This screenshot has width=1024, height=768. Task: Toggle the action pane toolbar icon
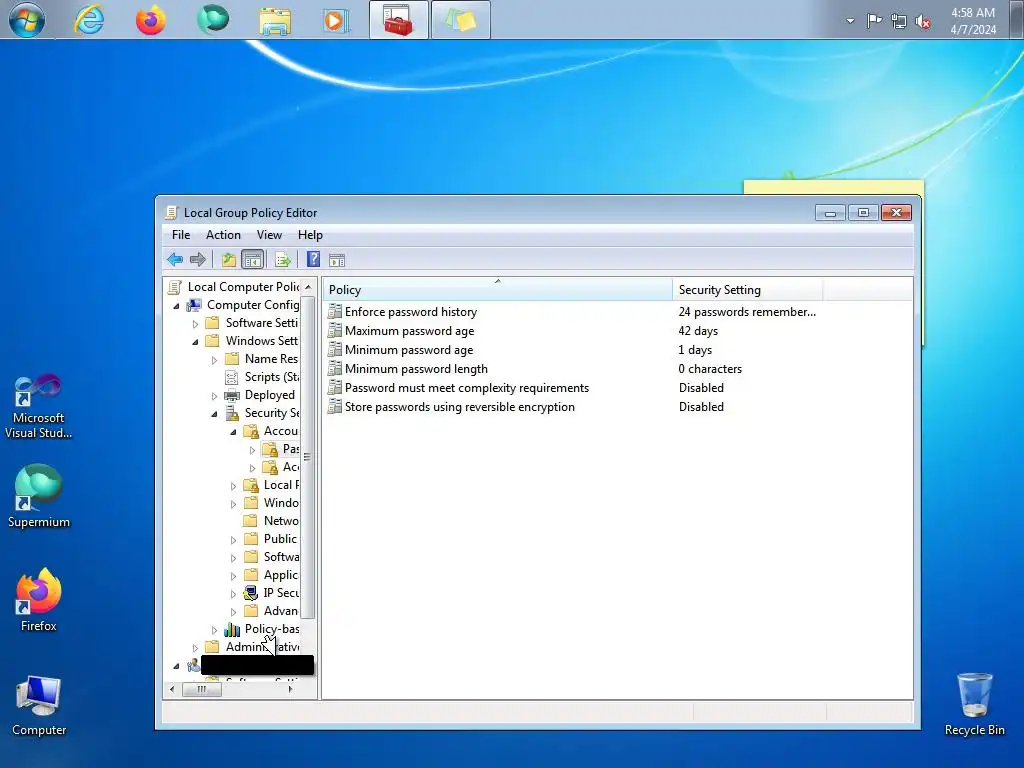337,261
